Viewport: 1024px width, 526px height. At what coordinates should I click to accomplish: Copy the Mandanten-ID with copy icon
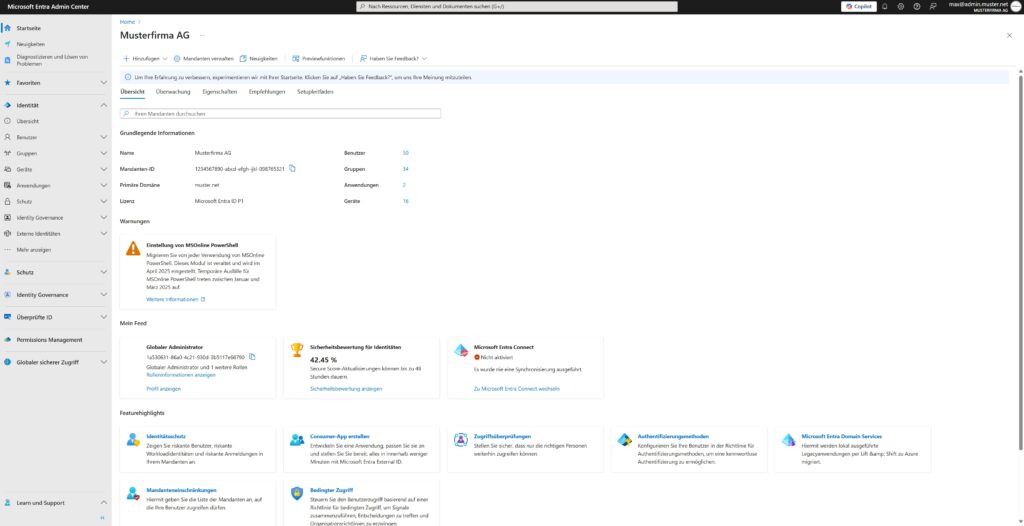click(x=293, y=169)
